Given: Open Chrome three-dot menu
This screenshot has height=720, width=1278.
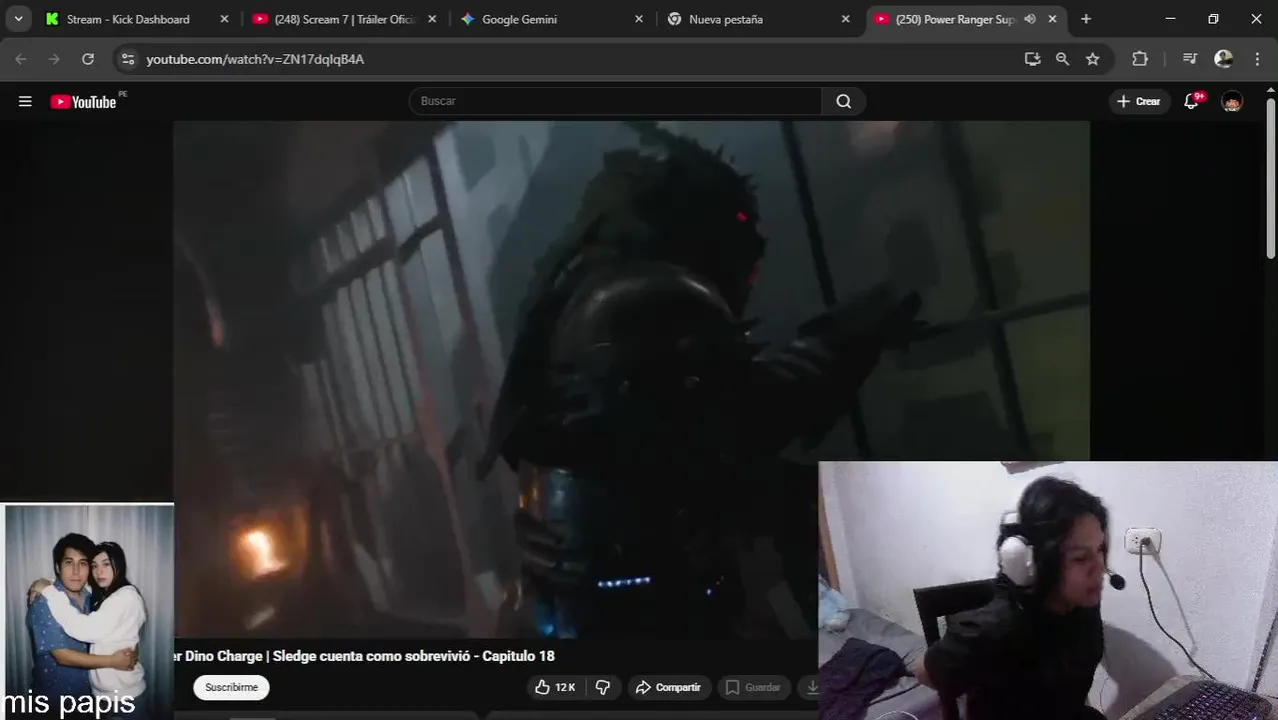Looking at the screenshot, I should pos(1257,59).
